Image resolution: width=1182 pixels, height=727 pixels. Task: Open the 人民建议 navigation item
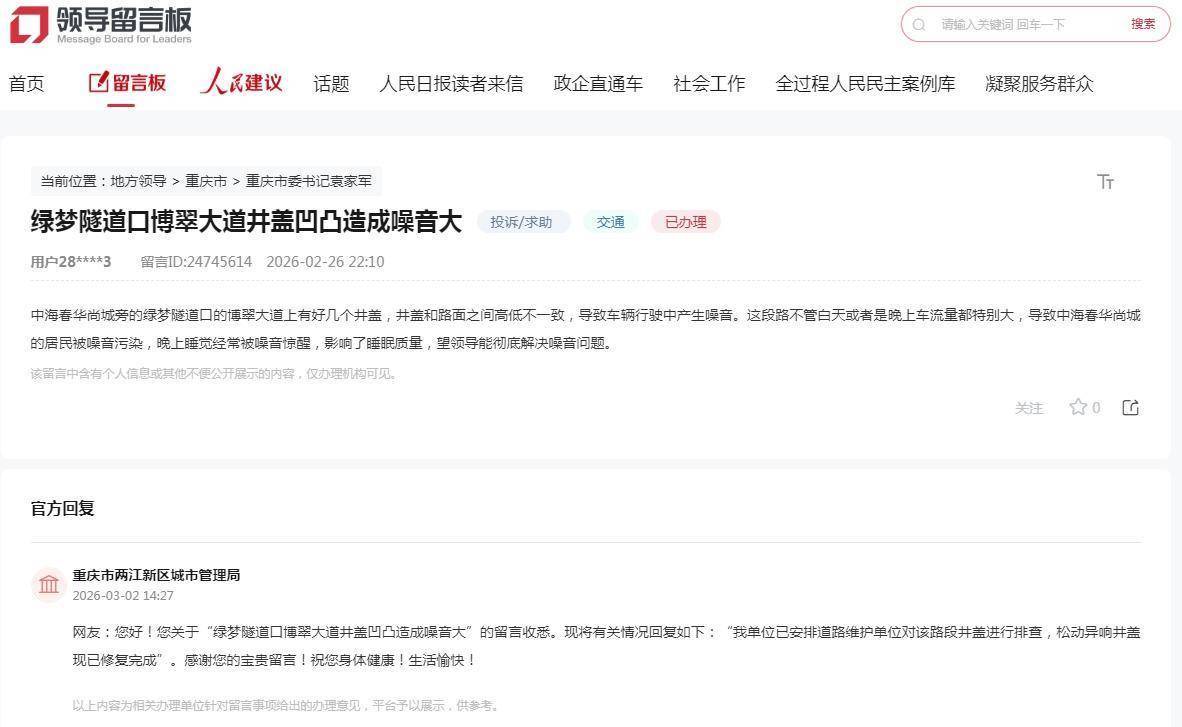point(241,83)
